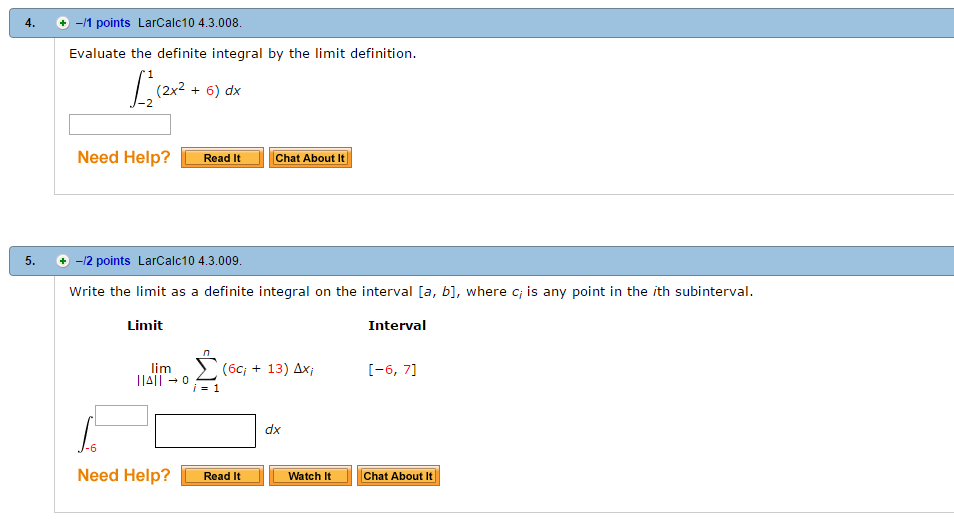This screenshot has width=954, height=530.
Task: Click the interval [-6, 7] value
Action: click(392, 369)
